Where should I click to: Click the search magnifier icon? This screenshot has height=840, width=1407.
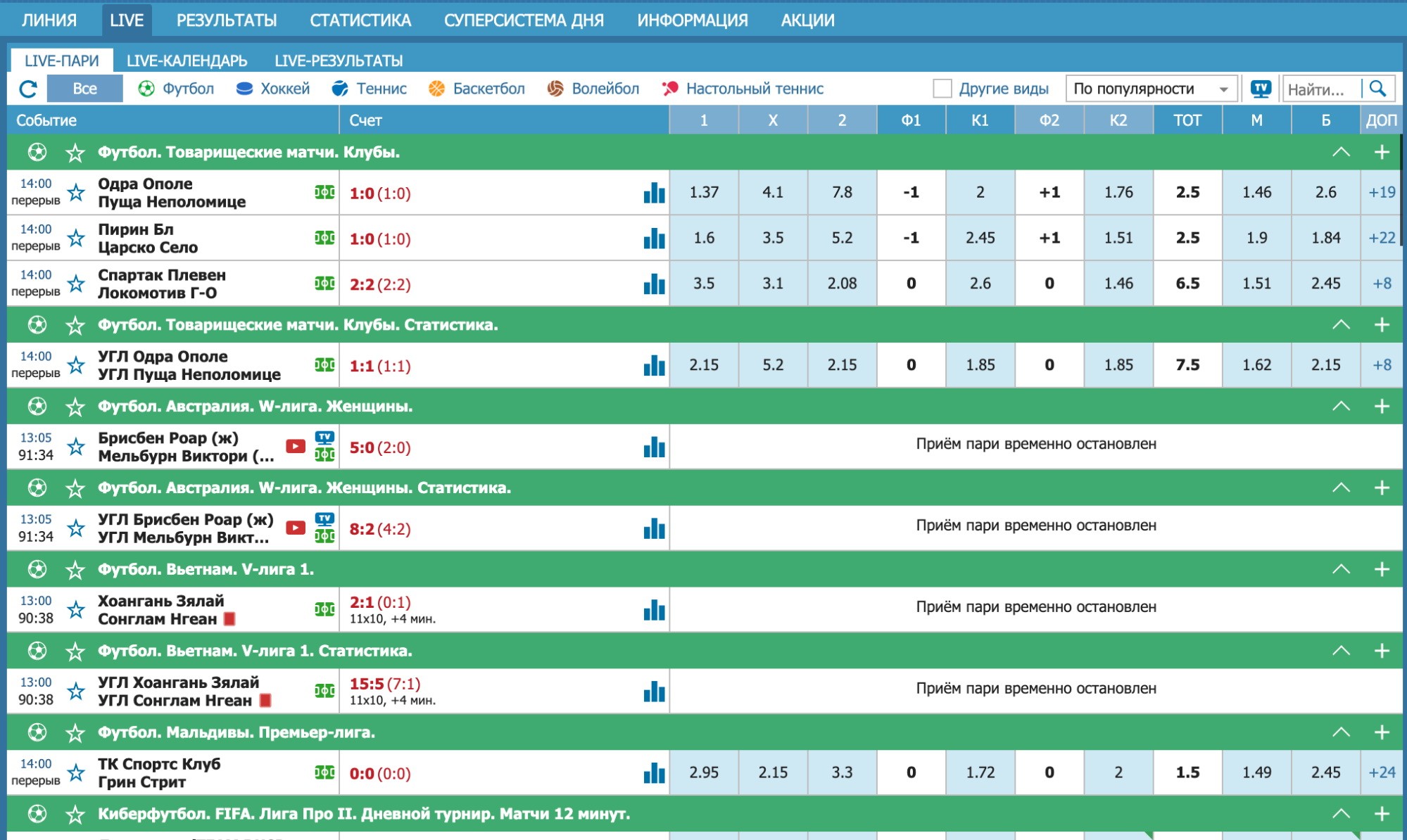click(x=1377, y=89)
